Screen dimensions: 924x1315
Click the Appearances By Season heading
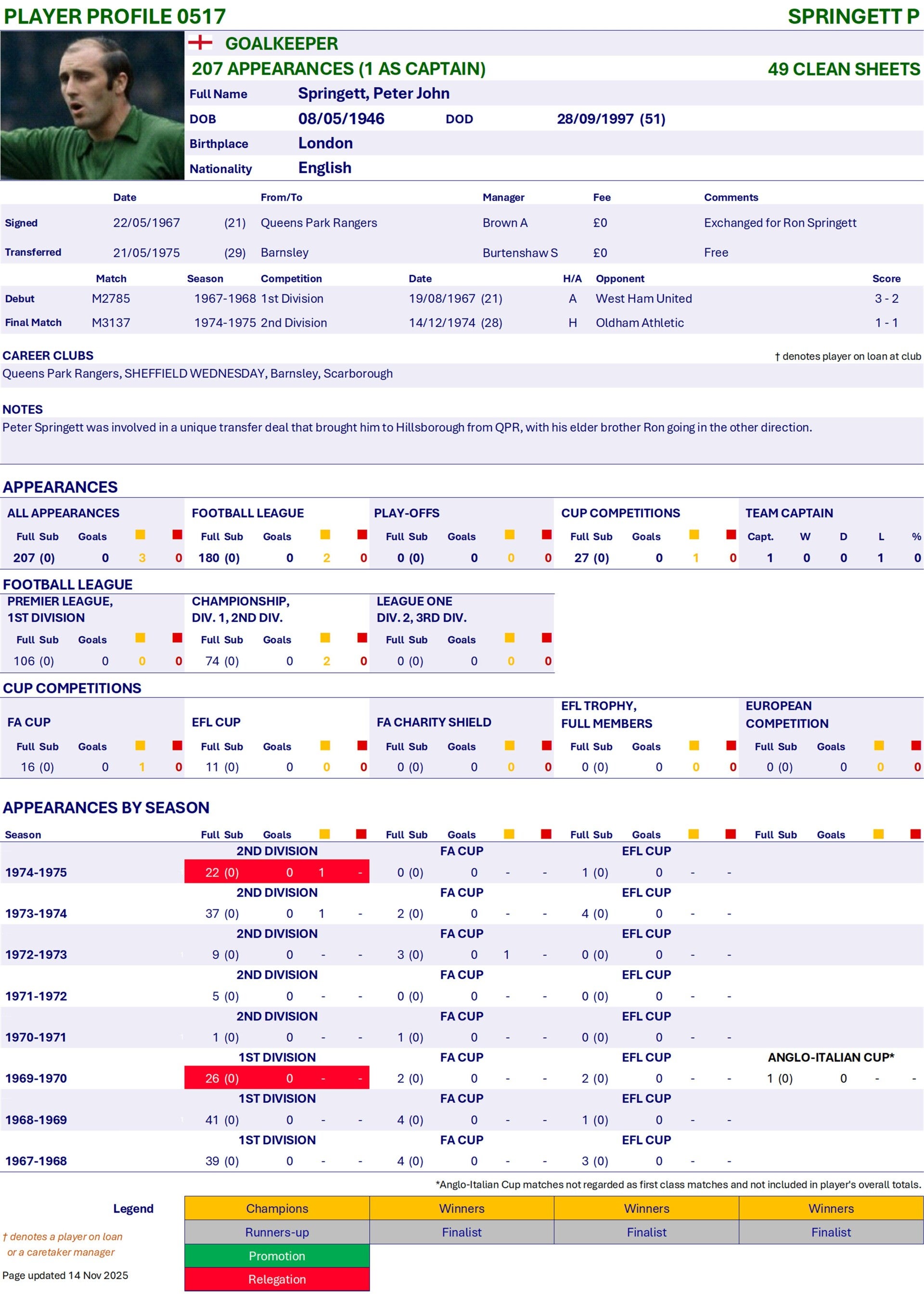[106, 808]
